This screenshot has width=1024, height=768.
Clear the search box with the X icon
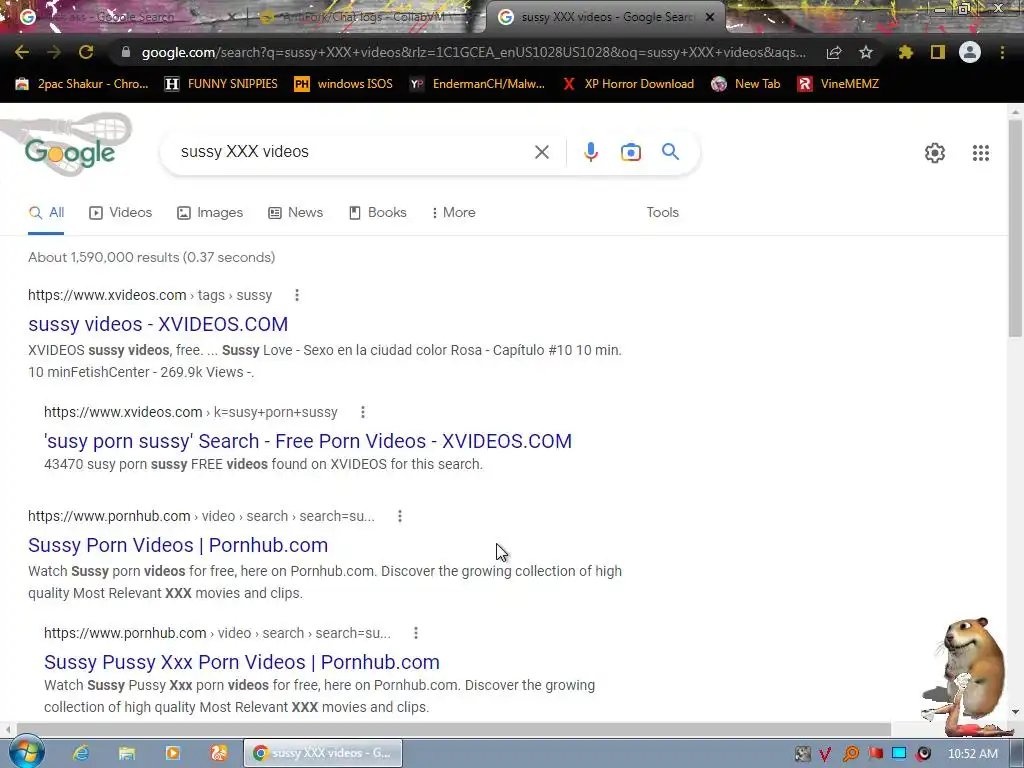click(x=541, y=152)
